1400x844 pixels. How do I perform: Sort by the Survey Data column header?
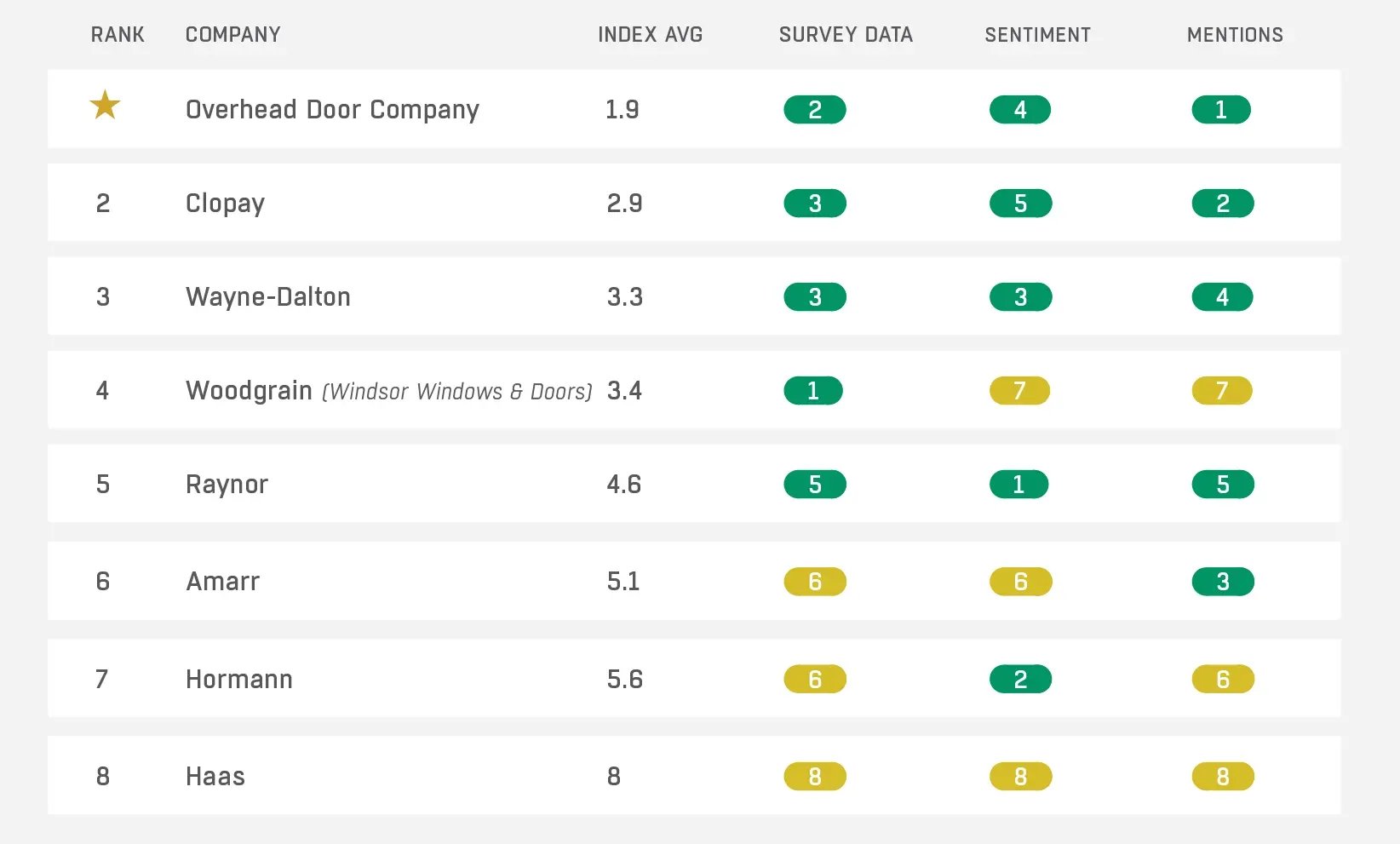click(846, 35)
